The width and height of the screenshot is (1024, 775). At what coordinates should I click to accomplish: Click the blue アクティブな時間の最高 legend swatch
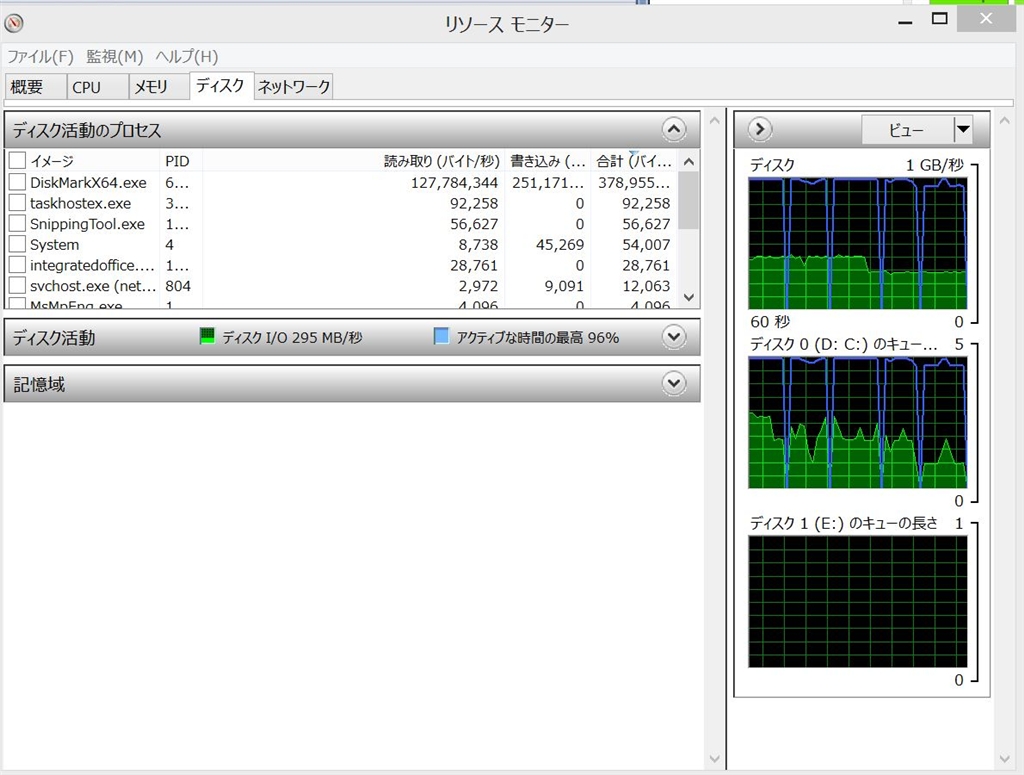[441, 336]
